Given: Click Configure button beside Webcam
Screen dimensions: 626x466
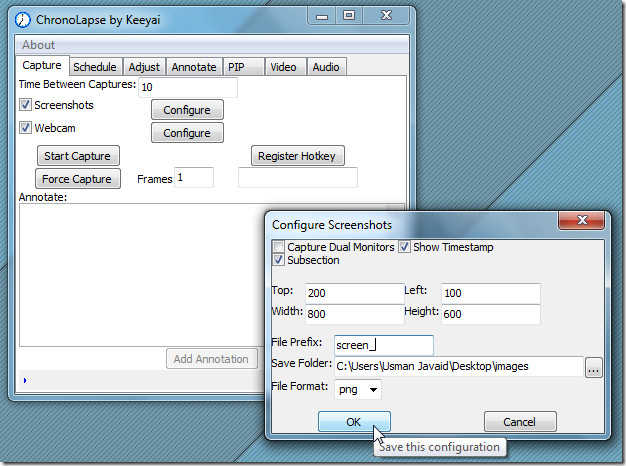Looking at the screenshot, I should (187, 133).
